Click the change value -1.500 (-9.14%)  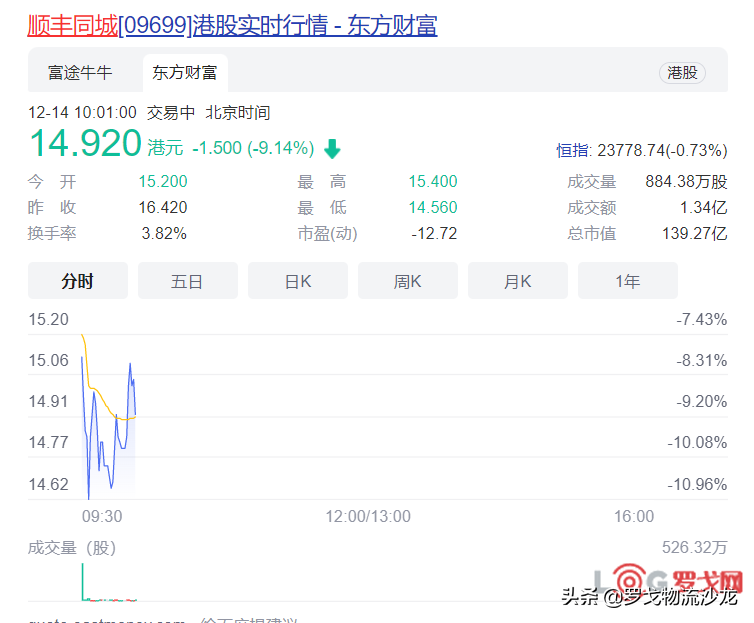(253, 148)
